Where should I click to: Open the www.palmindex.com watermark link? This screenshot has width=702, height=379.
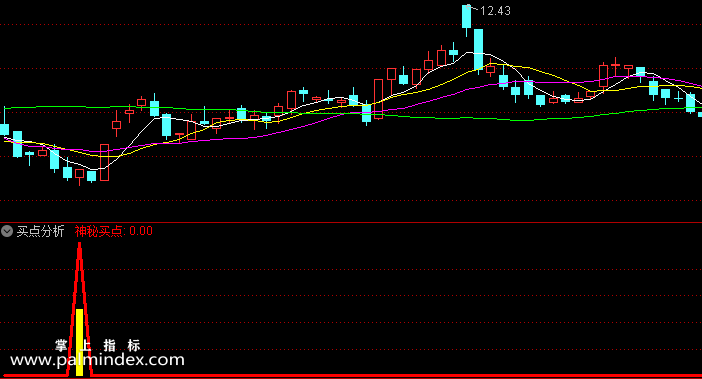pyautogui.click(x=97, y=360)
